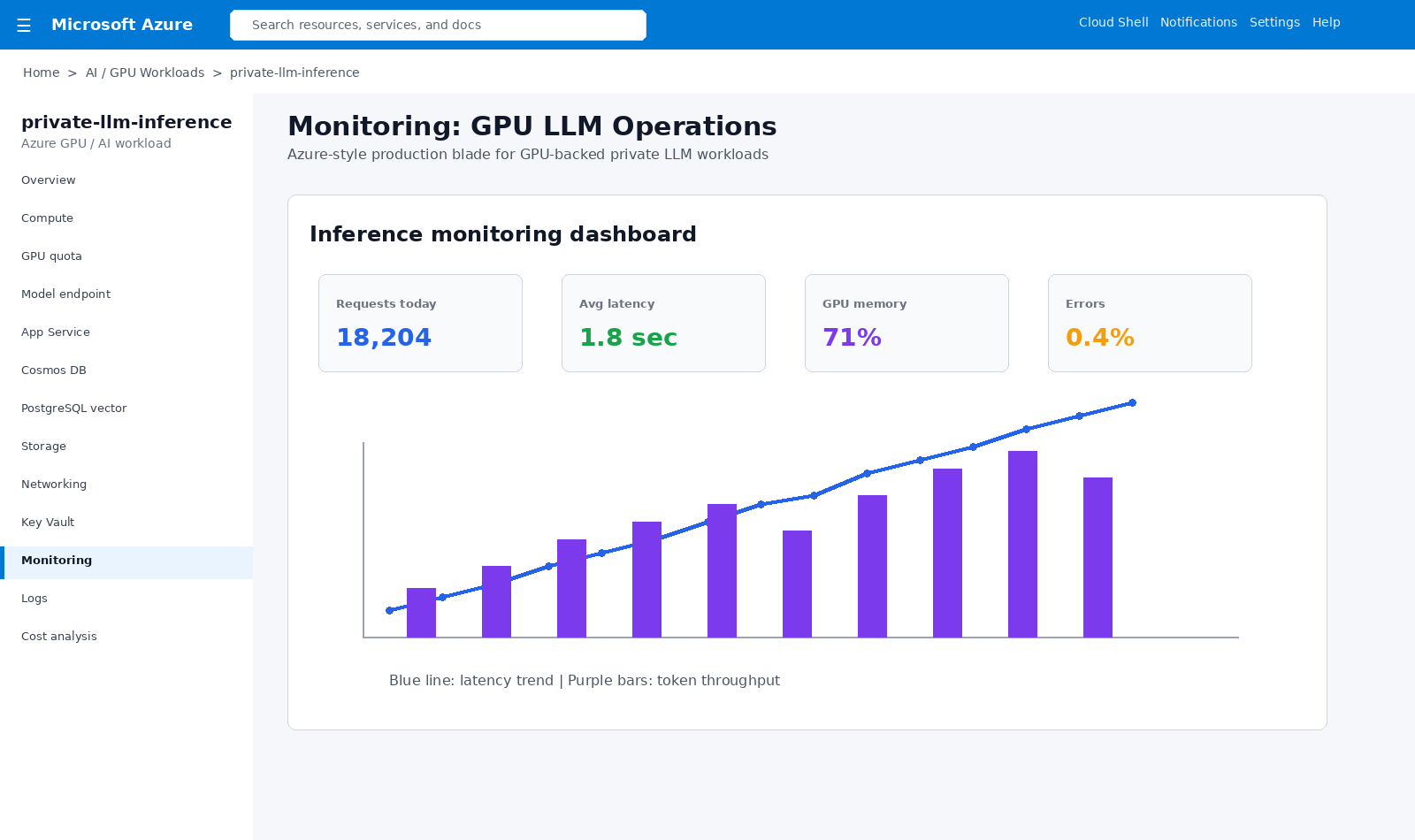1415x840 pixels.
Task: Click the Avg latency 1.8 sec card
Action: pos(663,323)
